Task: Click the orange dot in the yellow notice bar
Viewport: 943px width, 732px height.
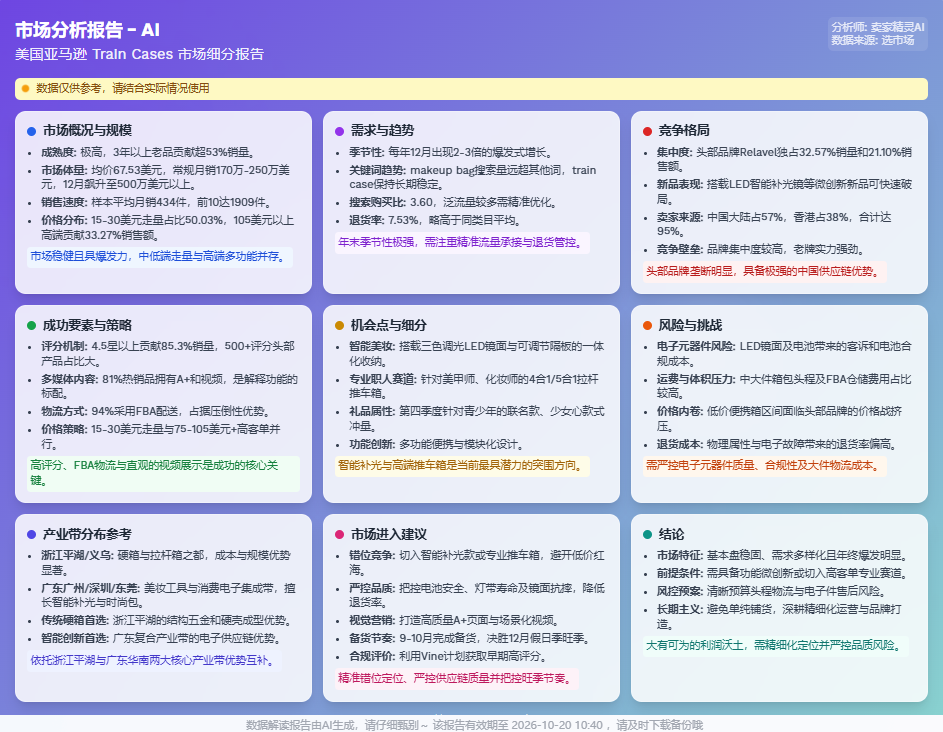Action: (25, 88)
